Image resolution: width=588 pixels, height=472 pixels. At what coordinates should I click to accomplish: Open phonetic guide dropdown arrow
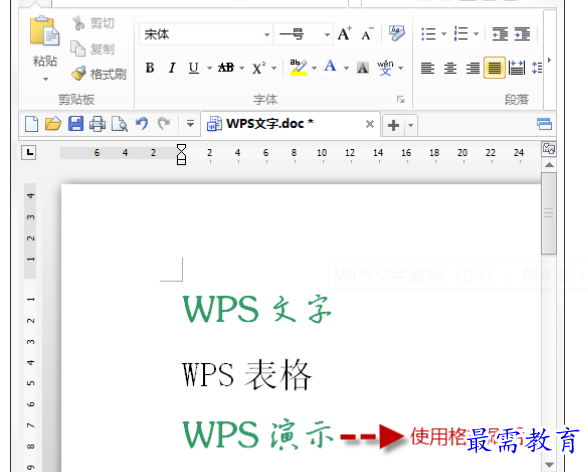click(x=401, y=68)
